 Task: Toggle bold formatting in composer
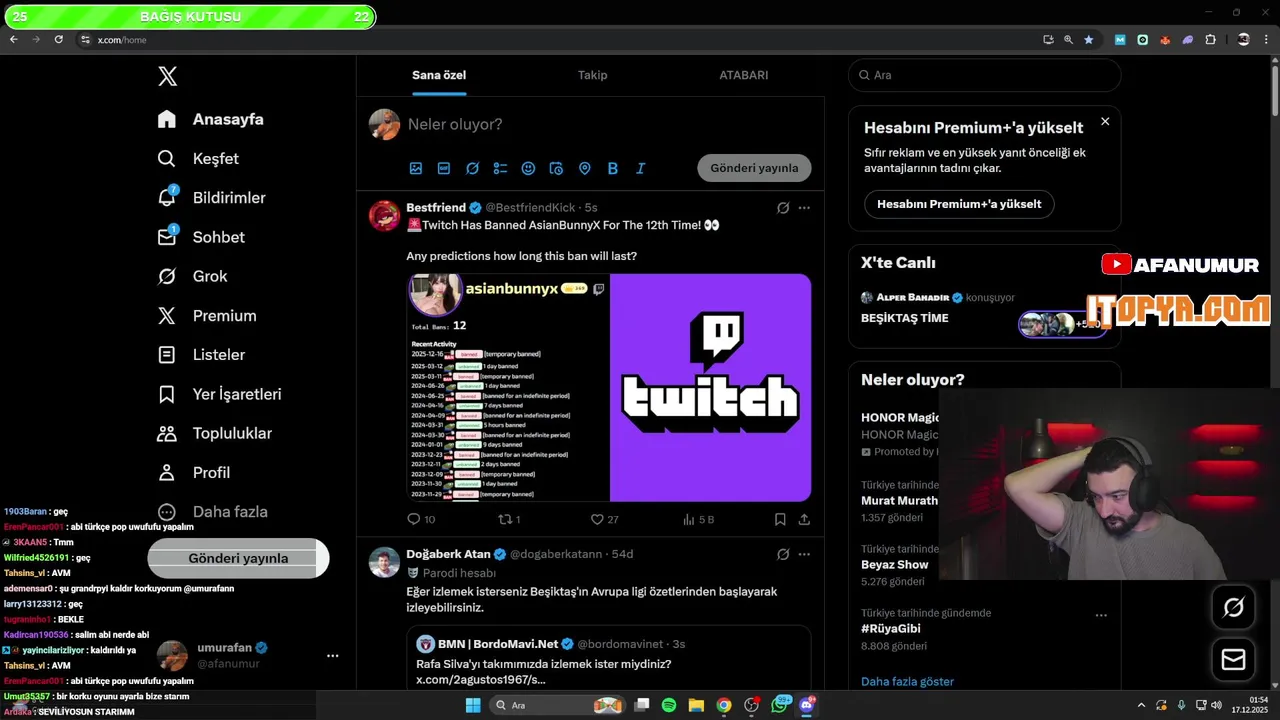pos(613,168)
